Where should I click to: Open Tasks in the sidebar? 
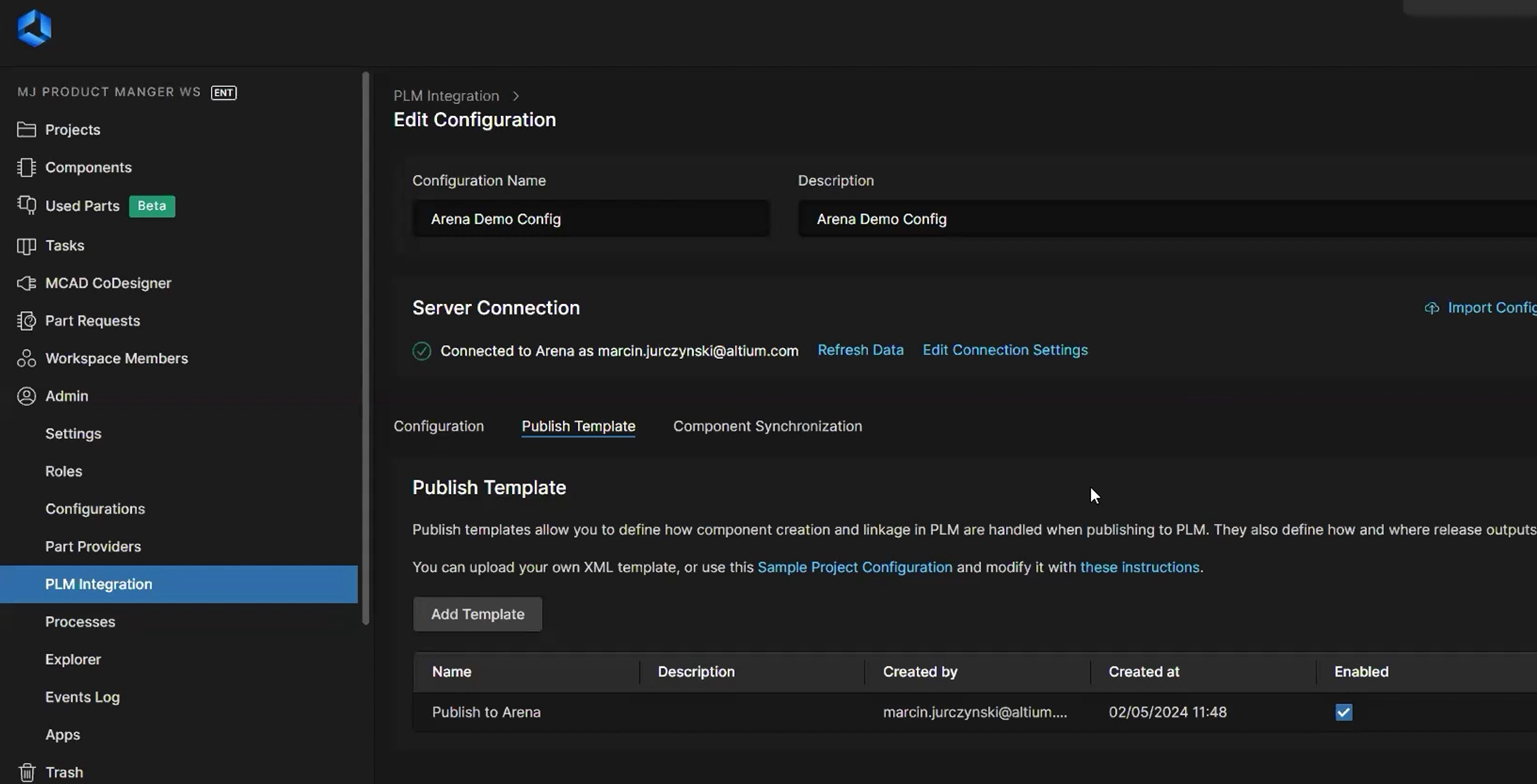coord(65,245)
